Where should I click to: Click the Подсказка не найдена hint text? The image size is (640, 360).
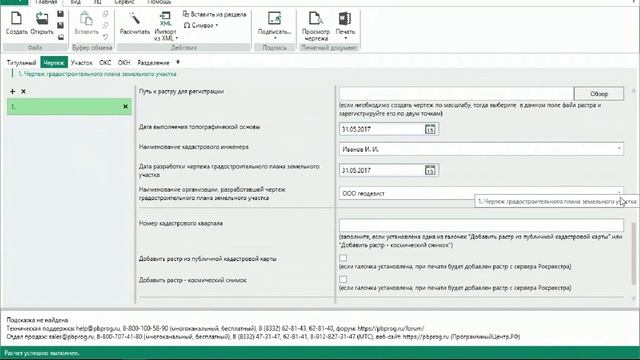pyautogui.click(x=38, y=320)
